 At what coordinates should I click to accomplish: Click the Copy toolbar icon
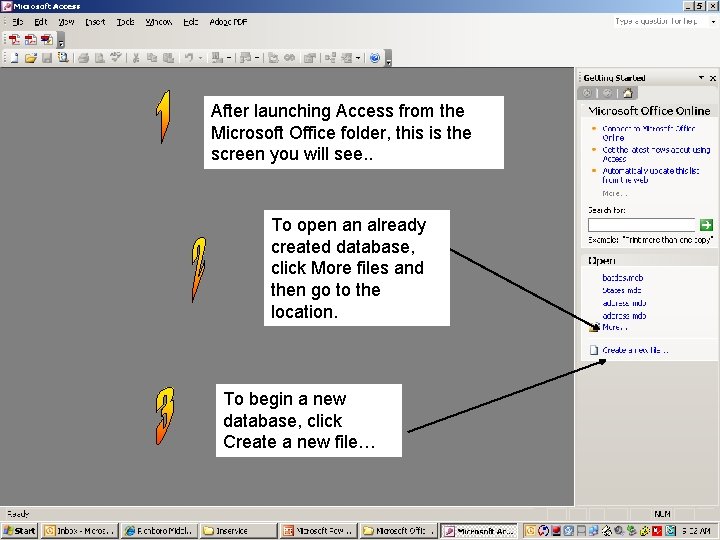click(152, 58)
